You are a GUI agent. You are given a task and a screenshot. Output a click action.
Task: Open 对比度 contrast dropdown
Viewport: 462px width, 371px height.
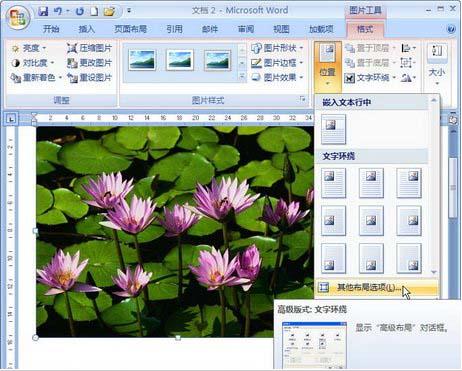click(33, 63)
